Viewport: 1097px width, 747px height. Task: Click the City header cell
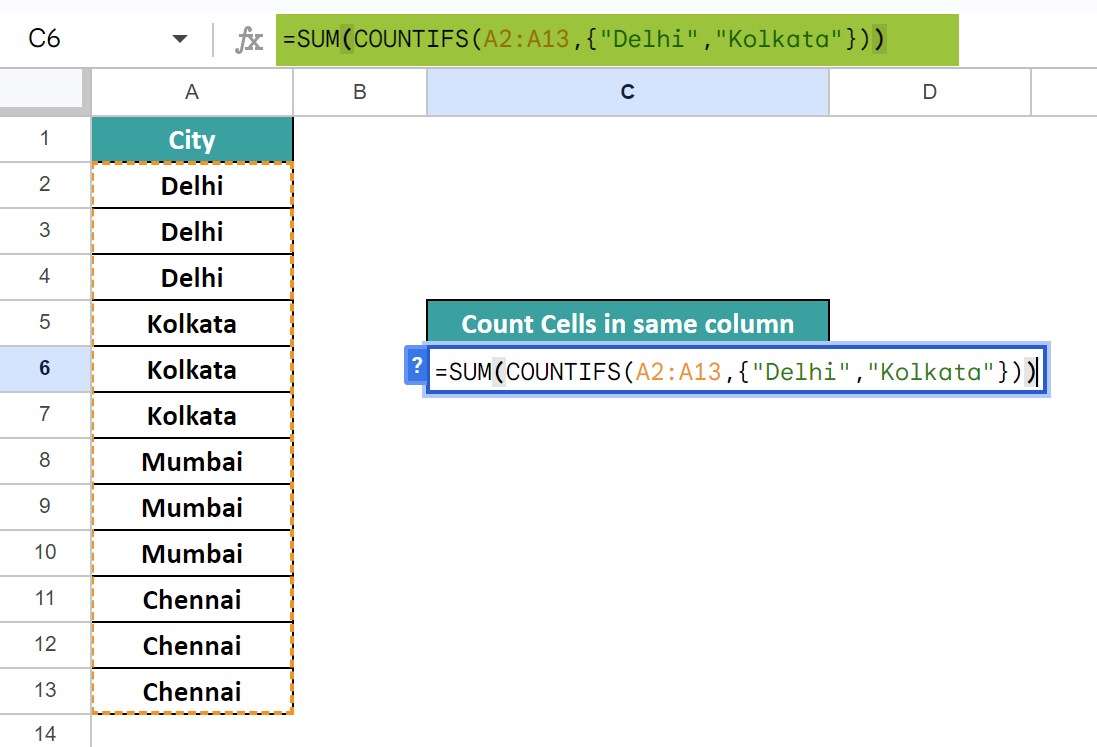point(192,139)
